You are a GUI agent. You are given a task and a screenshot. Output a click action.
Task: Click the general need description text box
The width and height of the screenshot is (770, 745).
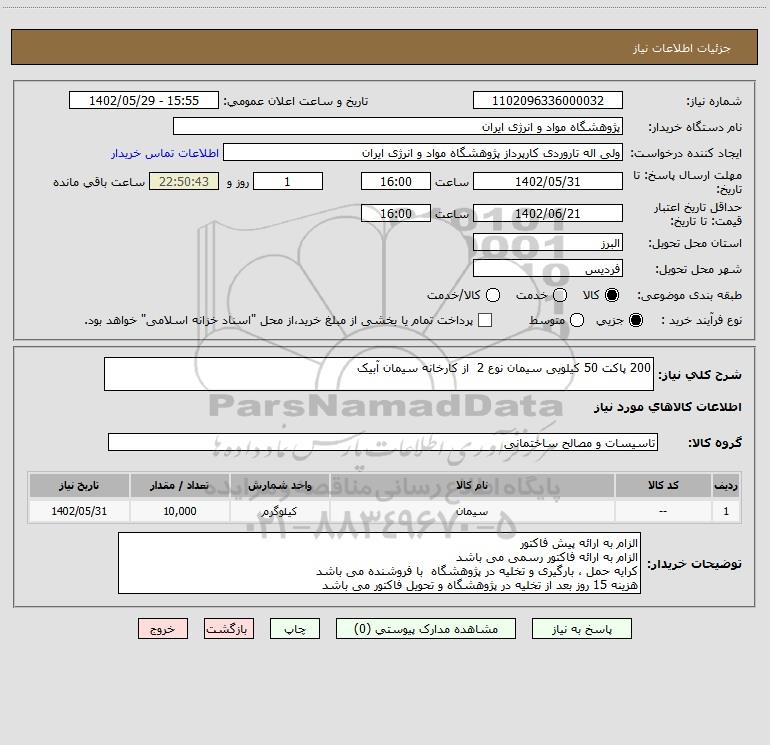(x=379, y=374)
